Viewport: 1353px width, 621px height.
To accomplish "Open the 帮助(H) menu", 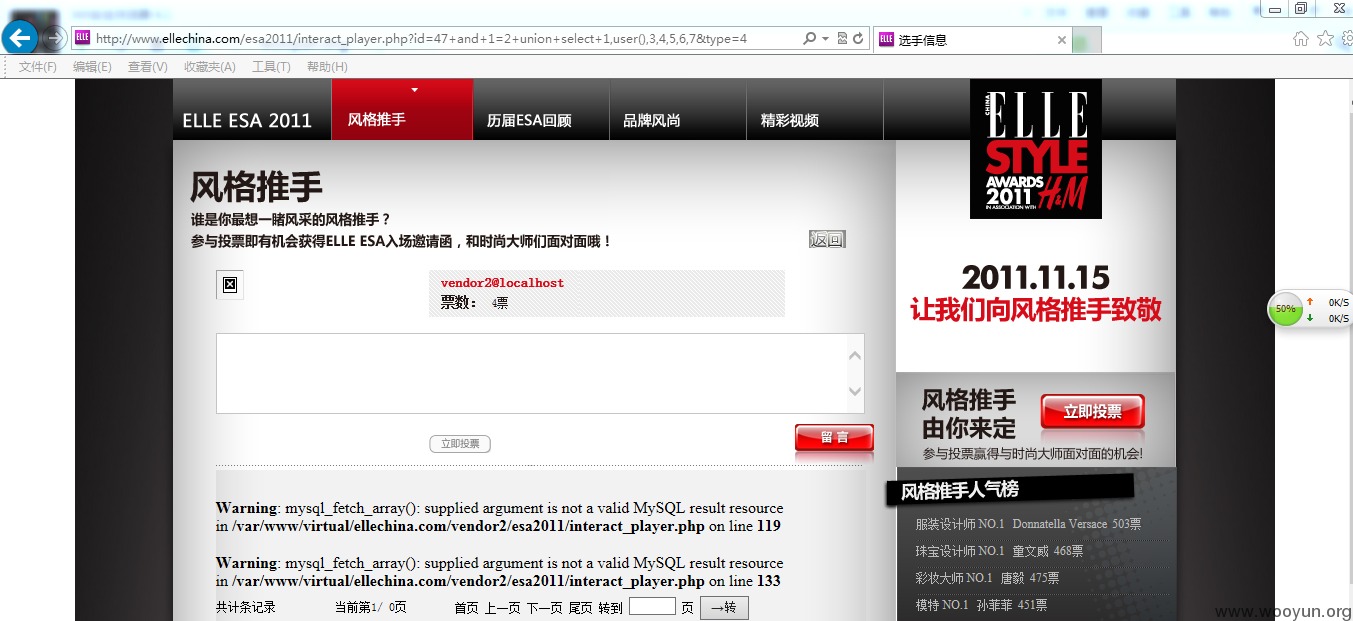I will point(327,67).
